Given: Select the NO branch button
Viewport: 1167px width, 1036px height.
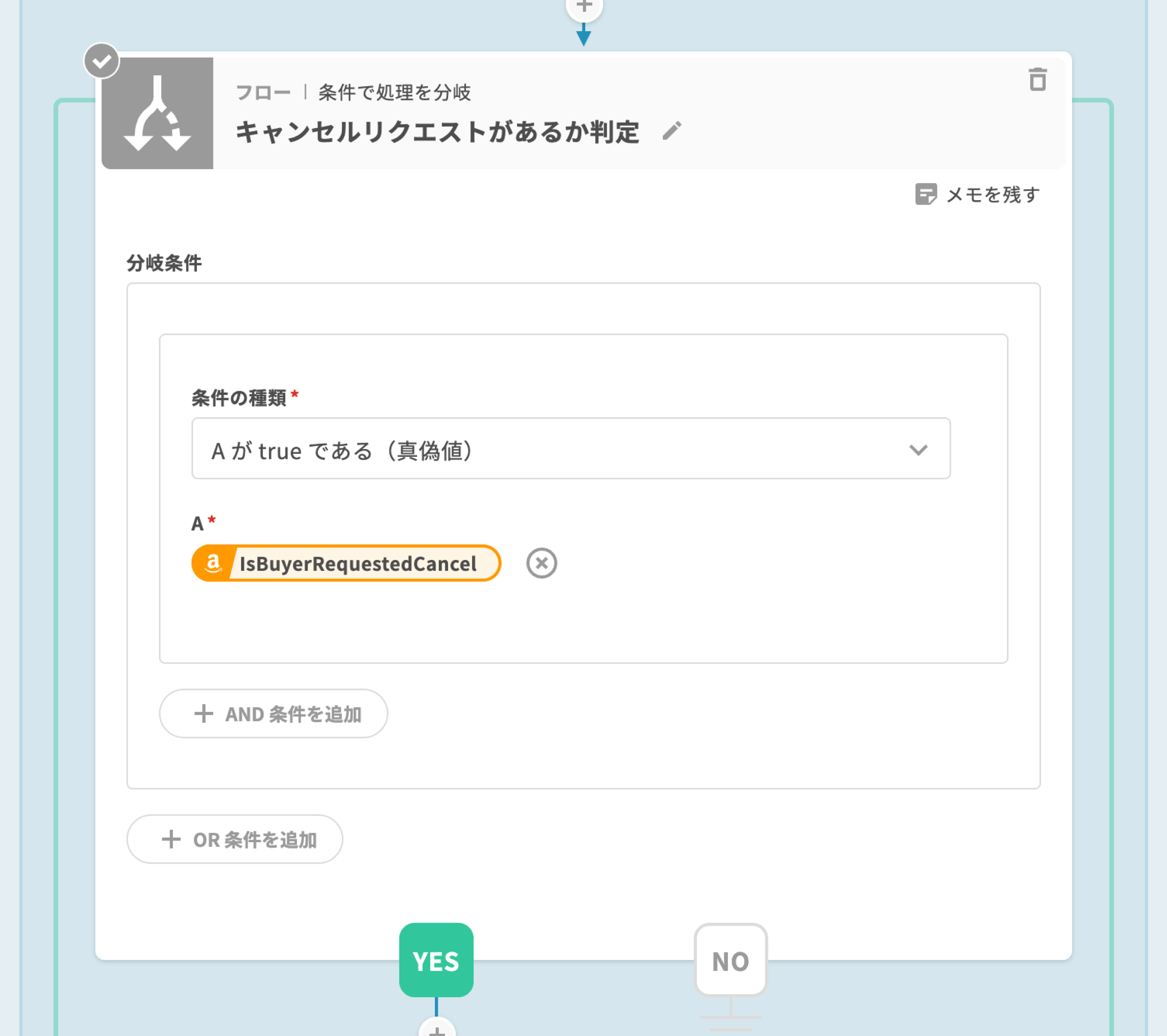Looking at the screenshot, I should [730, 961].
